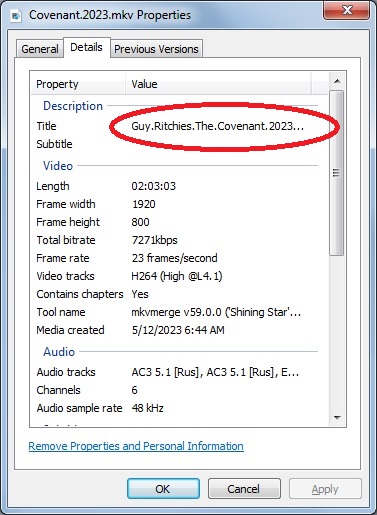Click the vertical scrollbar thumb
The height and width of the screenshot is (515, 377).
pos(337,173)
